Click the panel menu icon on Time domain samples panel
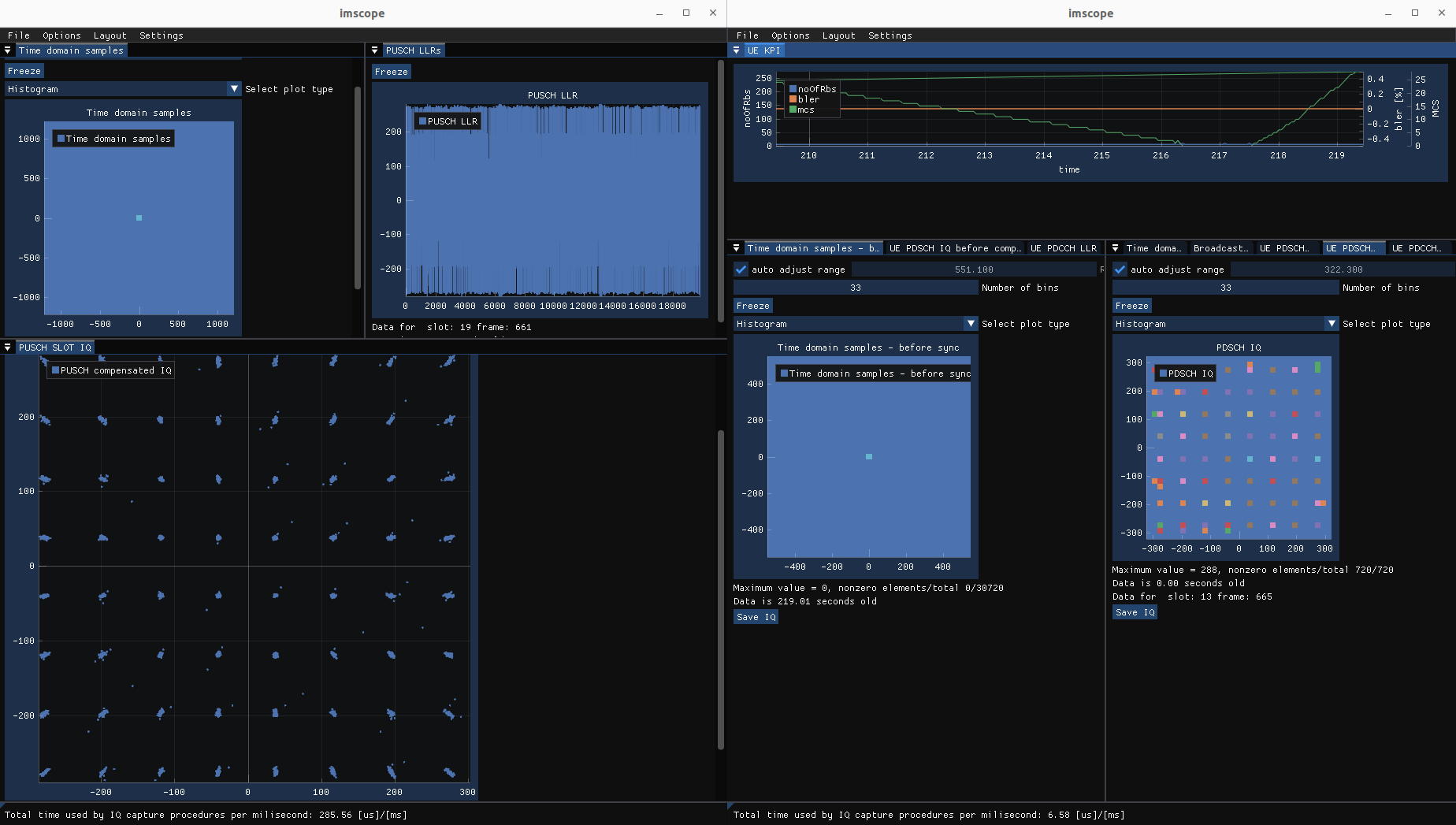This screenshot has width=1456, height=825. tap(7, 50)
